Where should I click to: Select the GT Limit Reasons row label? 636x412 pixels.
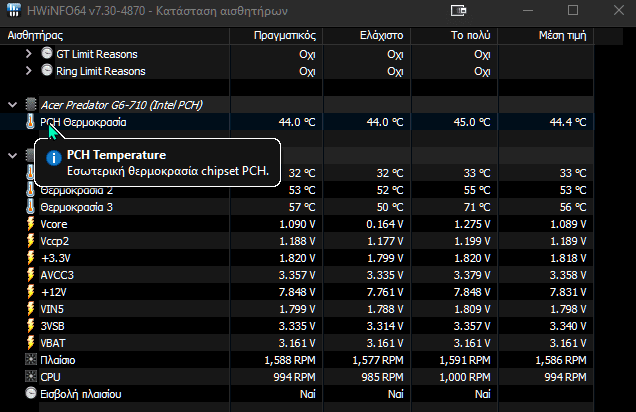tap(97, 54)
